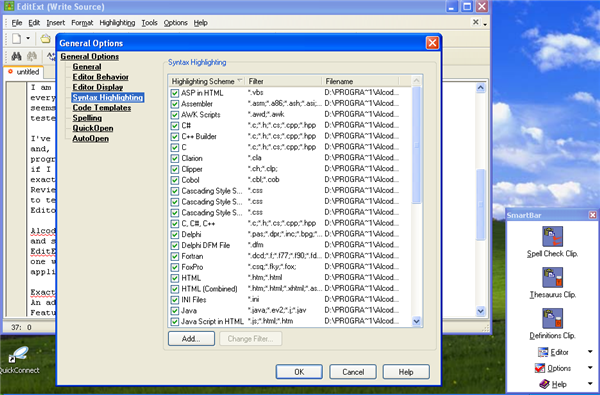Open the Options menu in the menu bar
600x395 pixels.
175,23
